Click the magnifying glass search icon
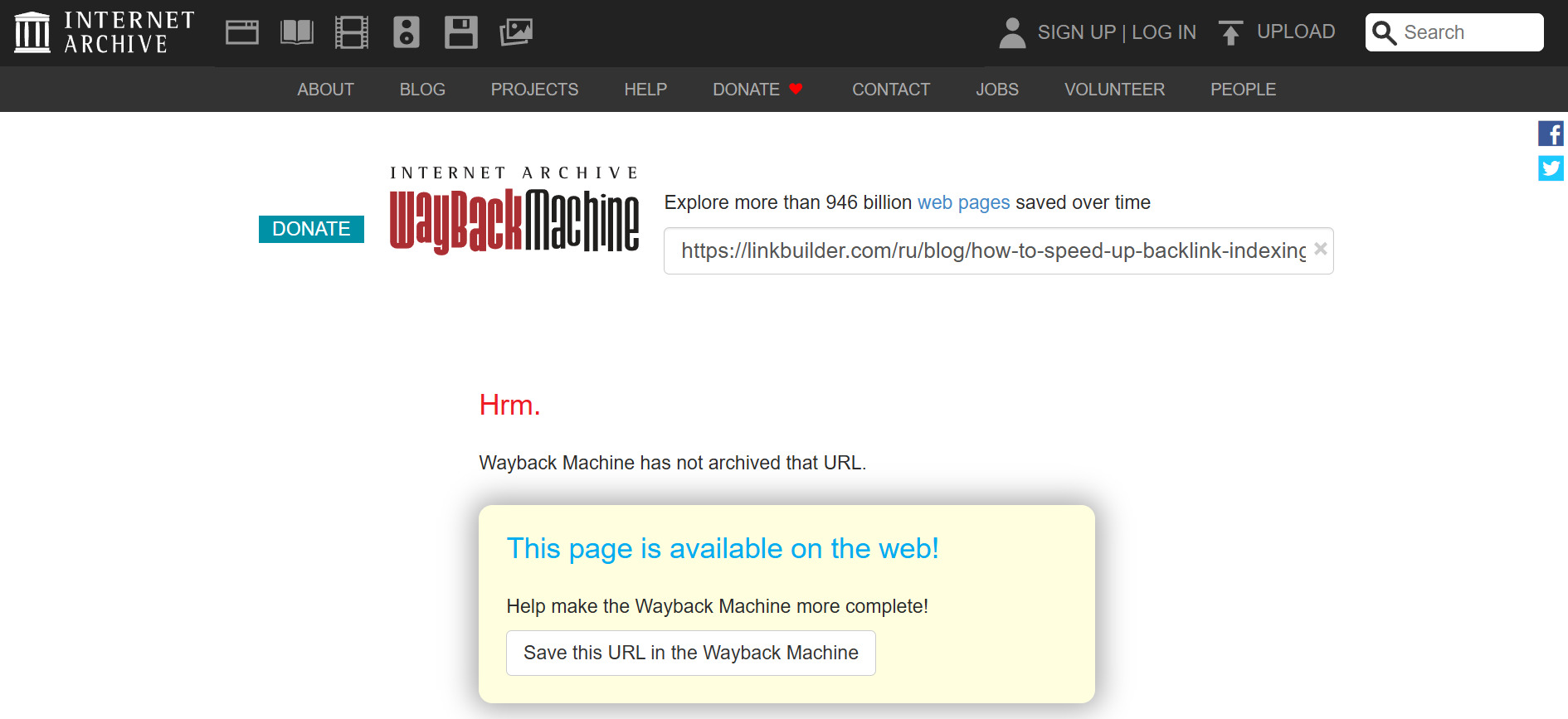The width and height of the screenshot is (1568, 719). tap(1385, 32)
